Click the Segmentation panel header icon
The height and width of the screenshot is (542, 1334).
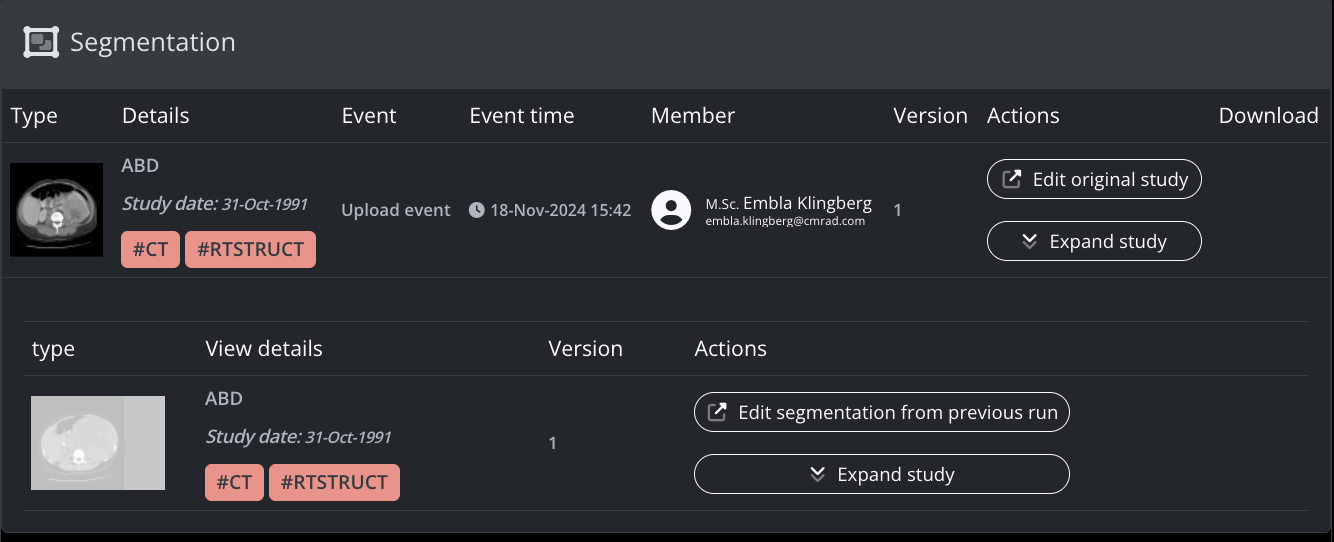(41, 42)
